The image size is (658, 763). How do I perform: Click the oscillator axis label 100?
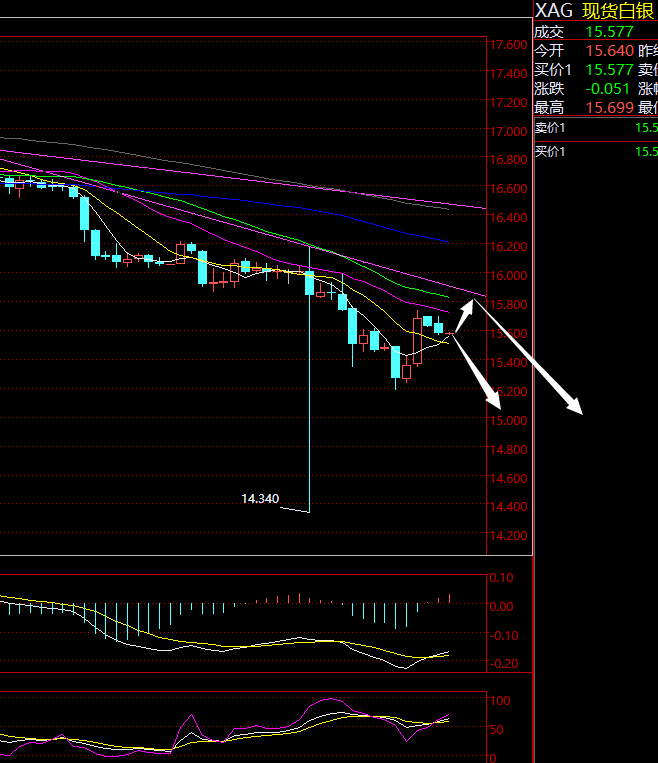click(500, 701)
